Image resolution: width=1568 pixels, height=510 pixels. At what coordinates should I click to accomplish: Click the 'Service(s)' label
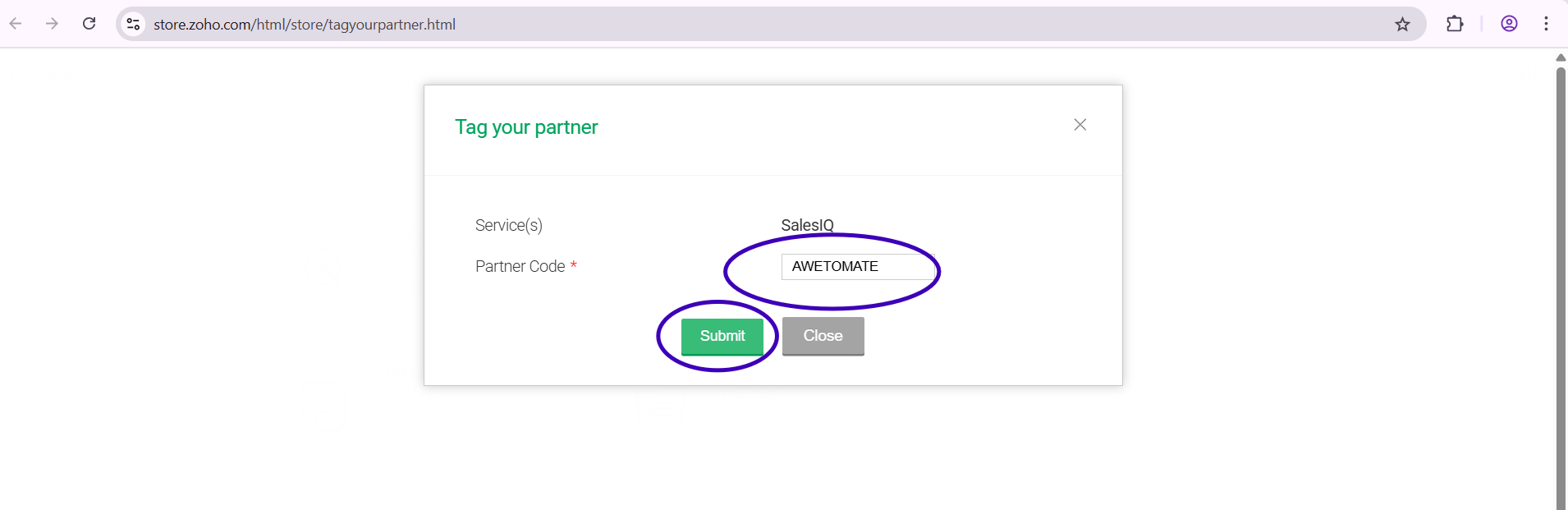(509, 225)
